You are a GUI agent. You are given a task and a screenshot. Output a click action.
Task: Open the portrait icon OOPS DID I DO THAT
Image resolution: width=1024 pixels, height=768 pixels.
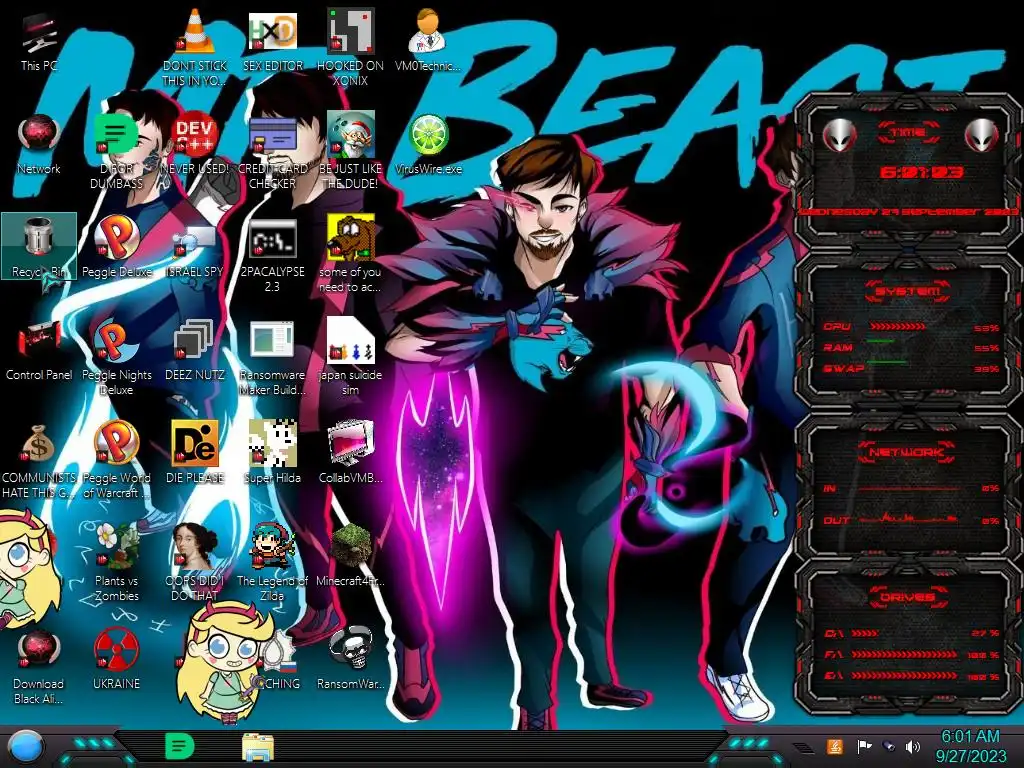click(x=195, y=546)
